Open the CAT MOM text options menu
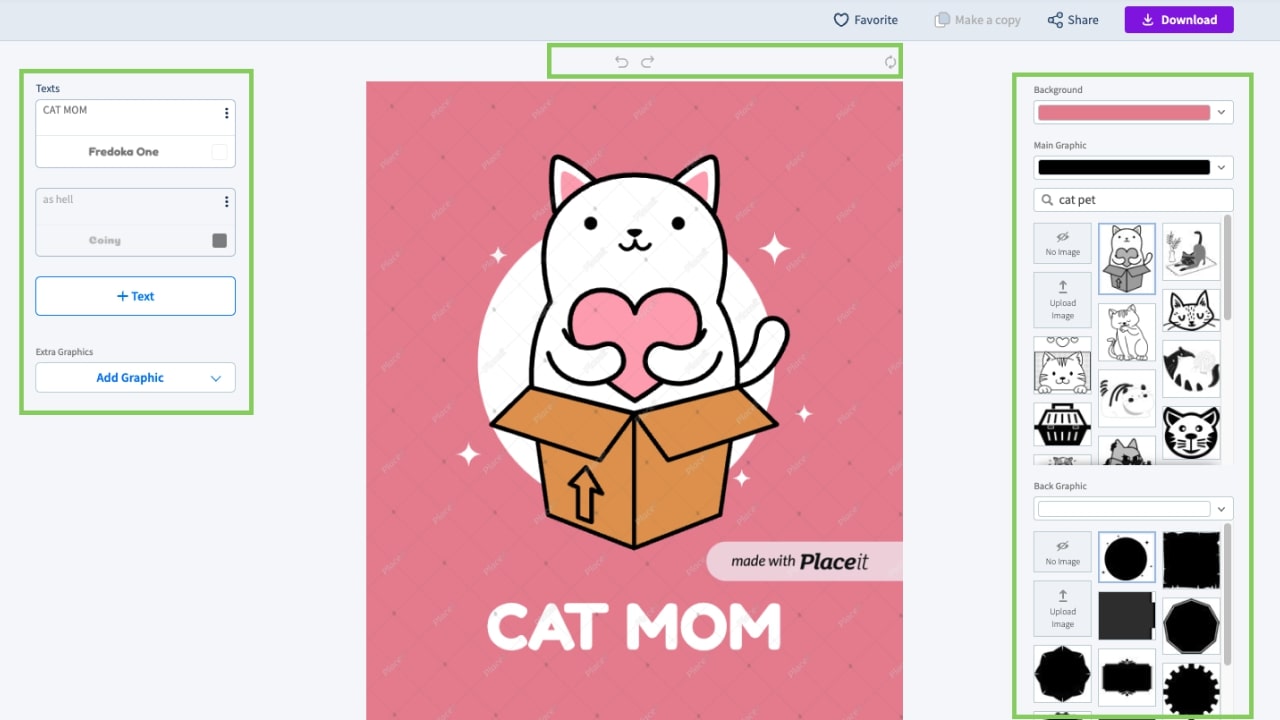The width and height of the screenshot is (1280, 720). click(x=227, y=113)
